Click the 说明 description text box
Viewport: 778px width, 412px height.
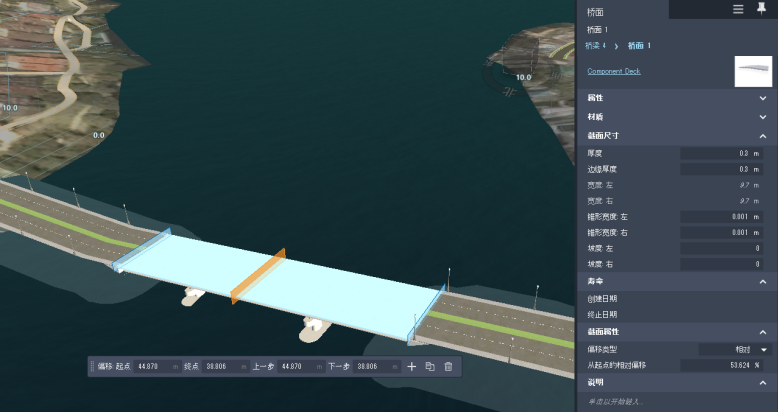click(x=677, y=402)
